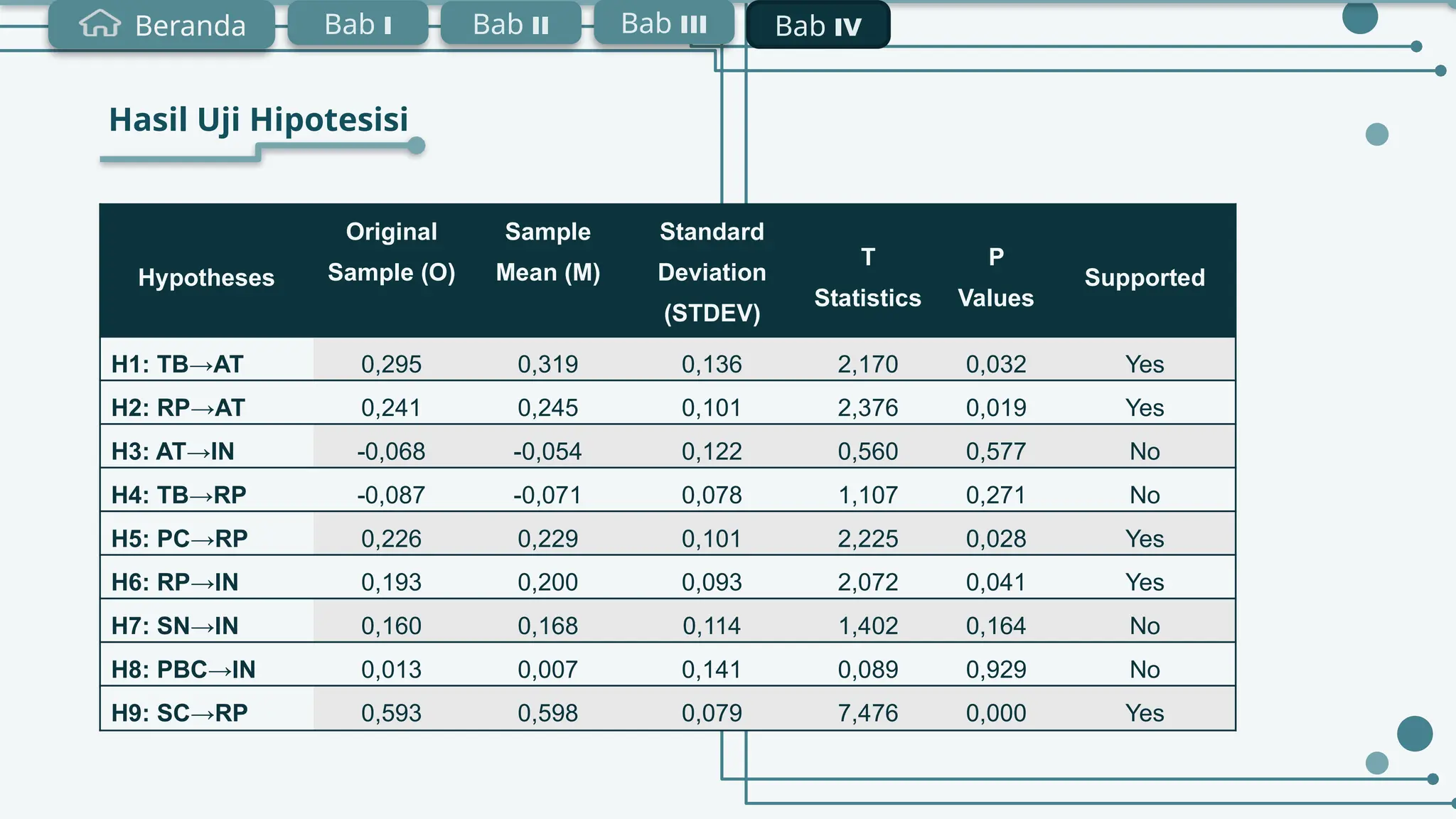The width and height of the screenshot is (1456, 819).
Task: Click the Hasil Uji Hipotesisi heading
Action: click(259, 119)
